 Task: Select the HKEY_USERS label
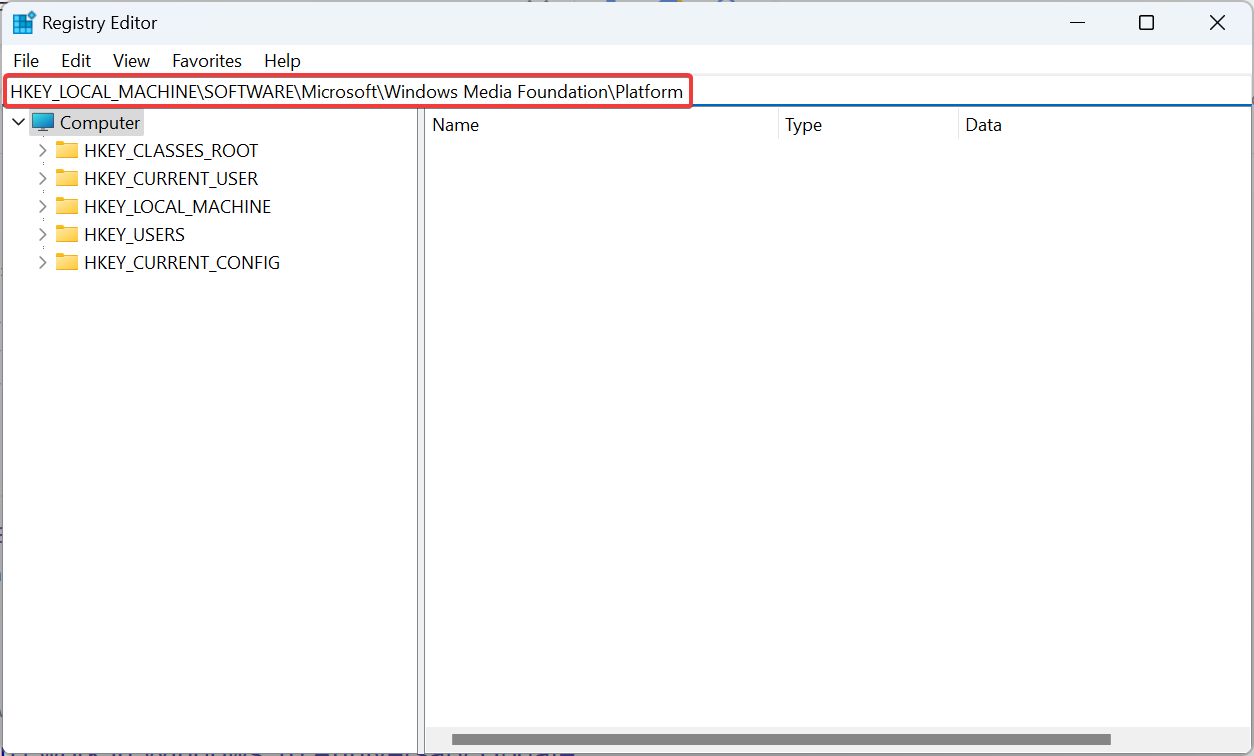pos(135,235)
